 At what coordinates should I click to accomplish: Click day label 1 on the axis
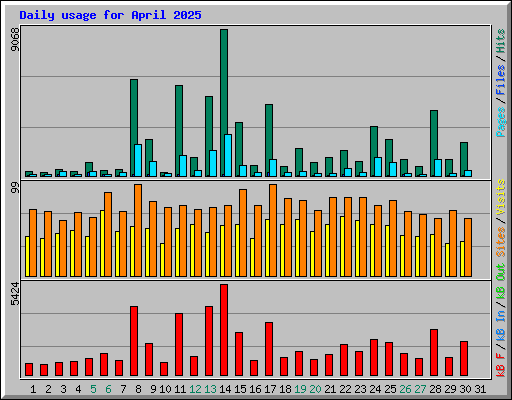pos(33,389)
